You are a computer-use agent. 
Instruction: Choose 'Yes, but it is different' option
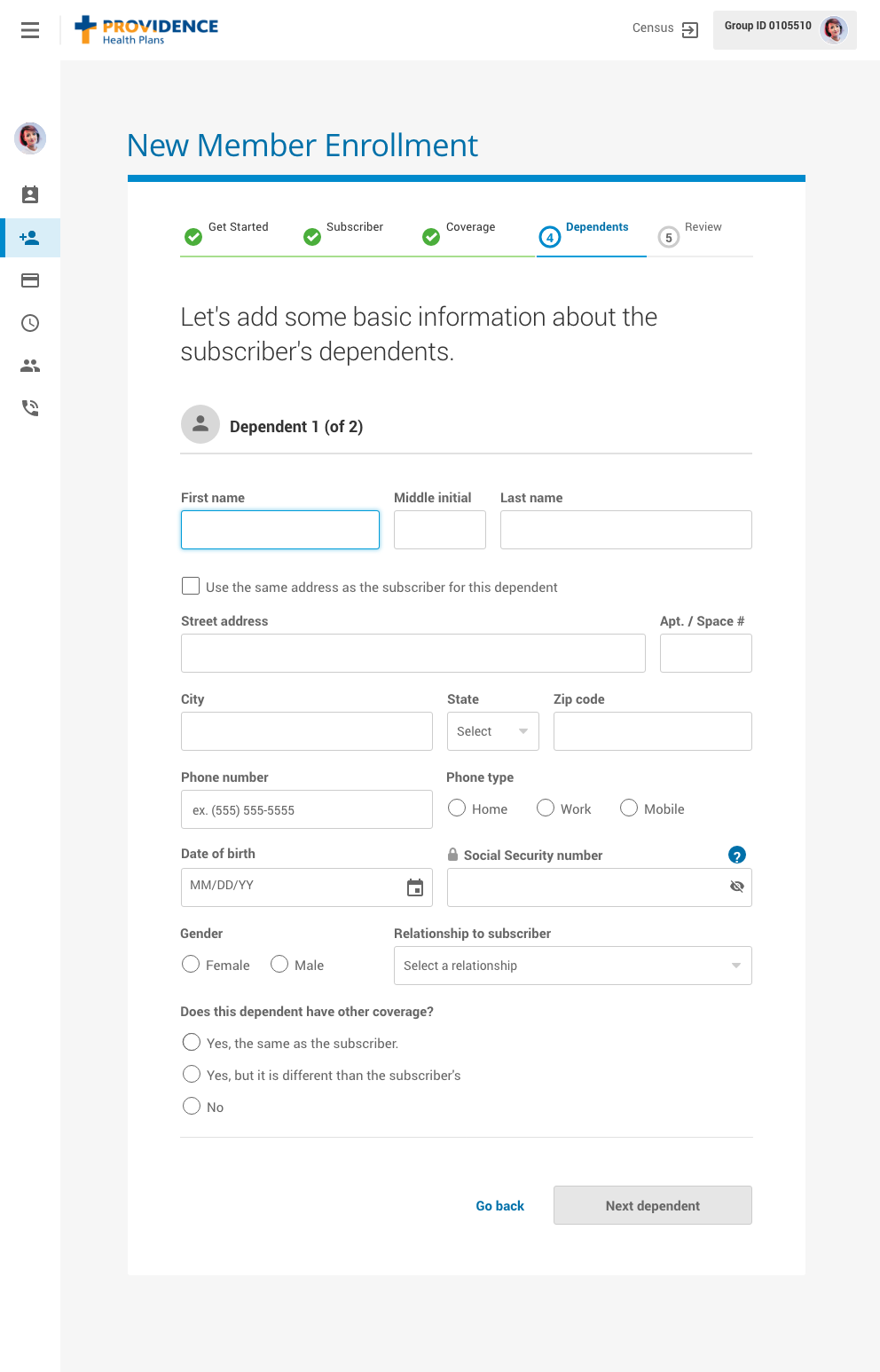192,1074
